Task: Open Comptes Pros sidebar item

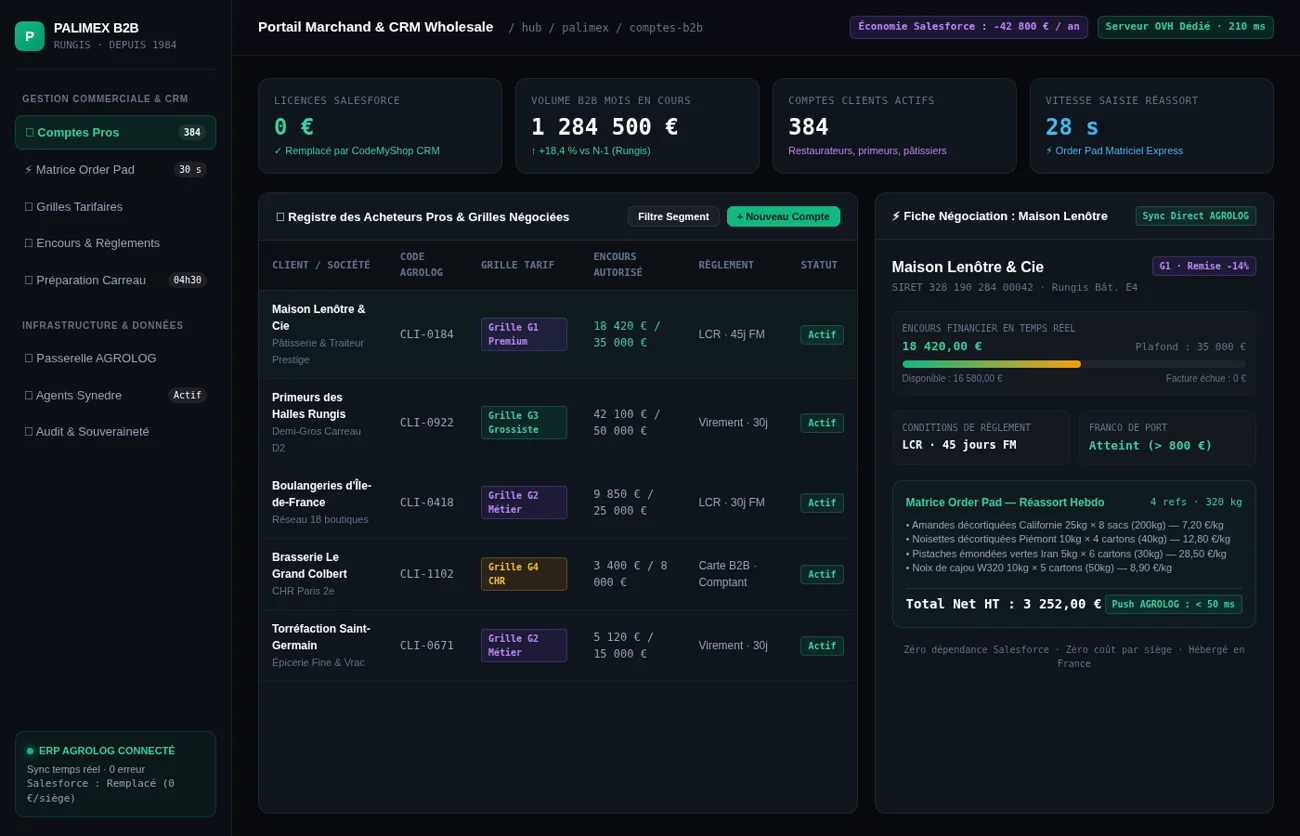Action: click(x=115, y=132)
